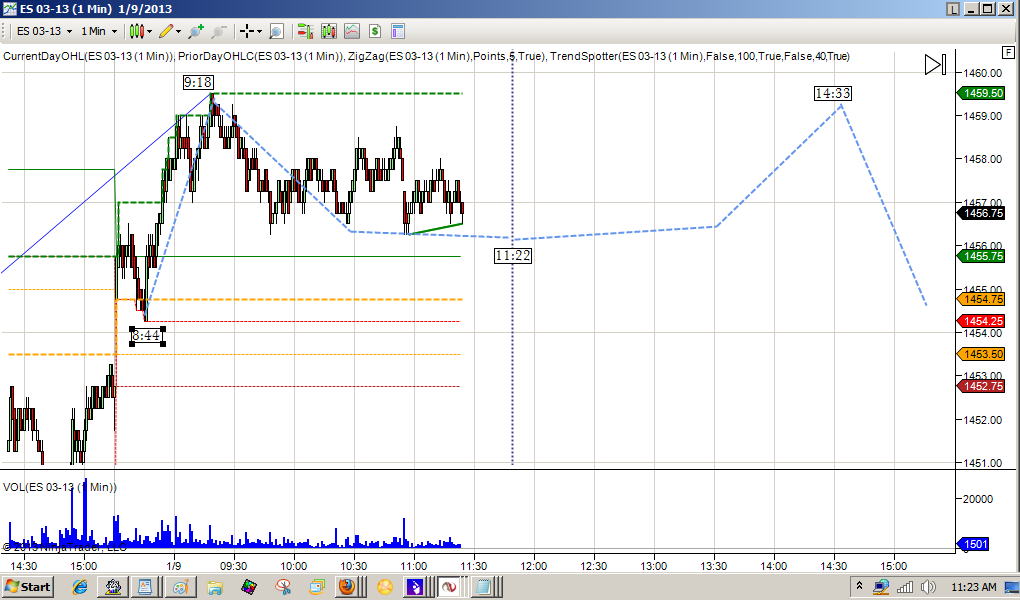Screen dimensions: 1020x600
Task: Click the 1460.00 price axis label
Action: click(x=982, y=73)
